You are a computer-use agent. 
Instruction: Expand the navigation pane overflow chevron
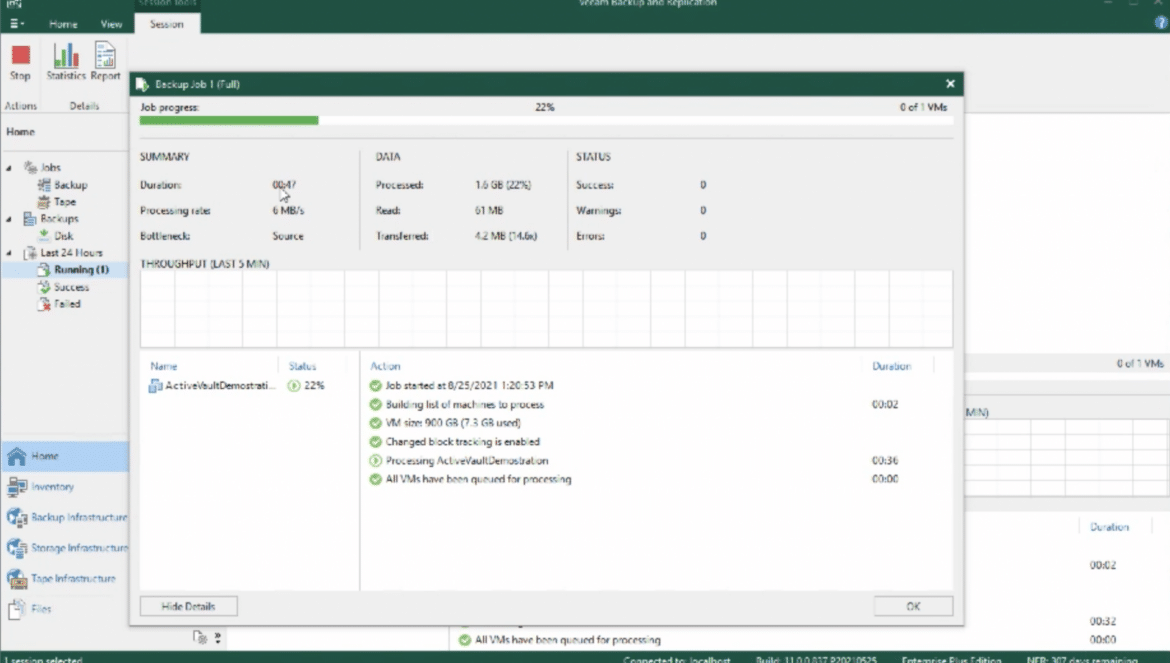pos(218,638)
